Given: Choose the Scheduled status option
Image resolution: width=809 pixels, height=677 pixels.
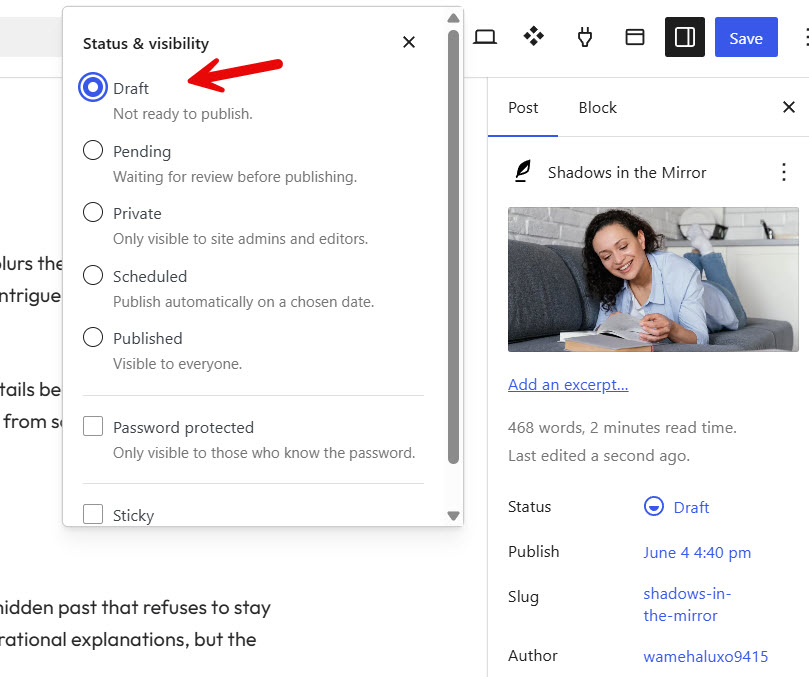Looking at the screenshot, I should (x=93, y=275).
